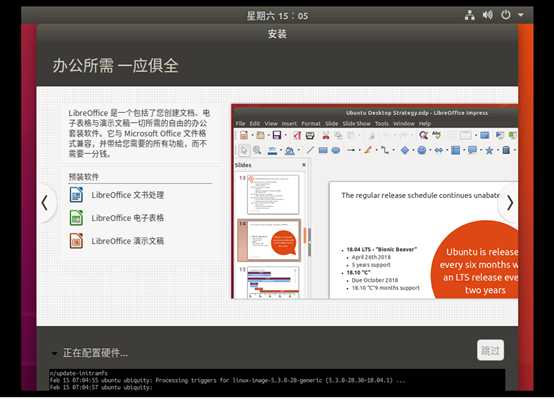Select the text LibreOffice 文书处理
Viewport: 554px width, 399px height.
pos(128,195)
